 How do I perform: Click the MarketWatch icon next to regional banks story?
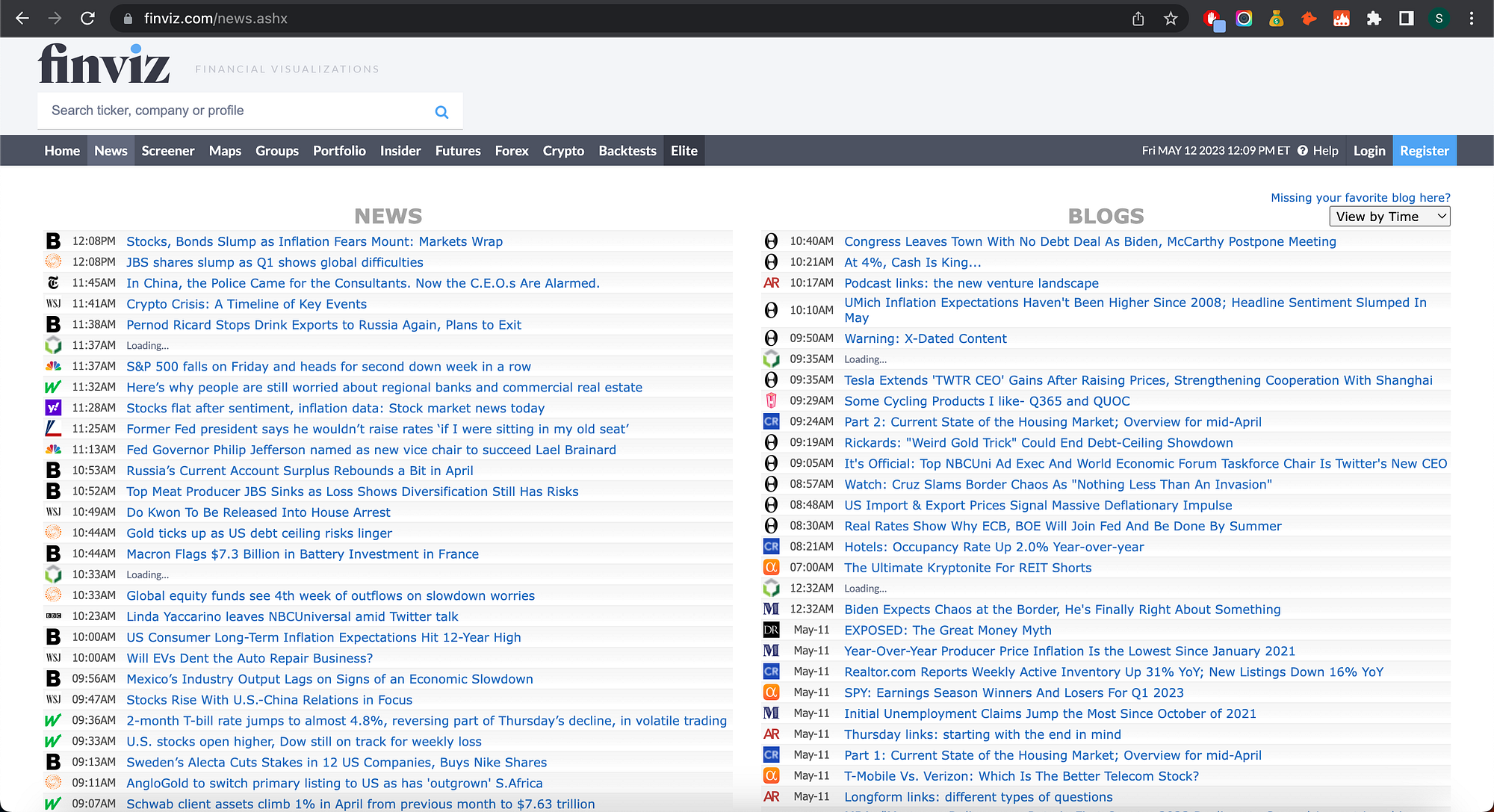tap(53, 387)
